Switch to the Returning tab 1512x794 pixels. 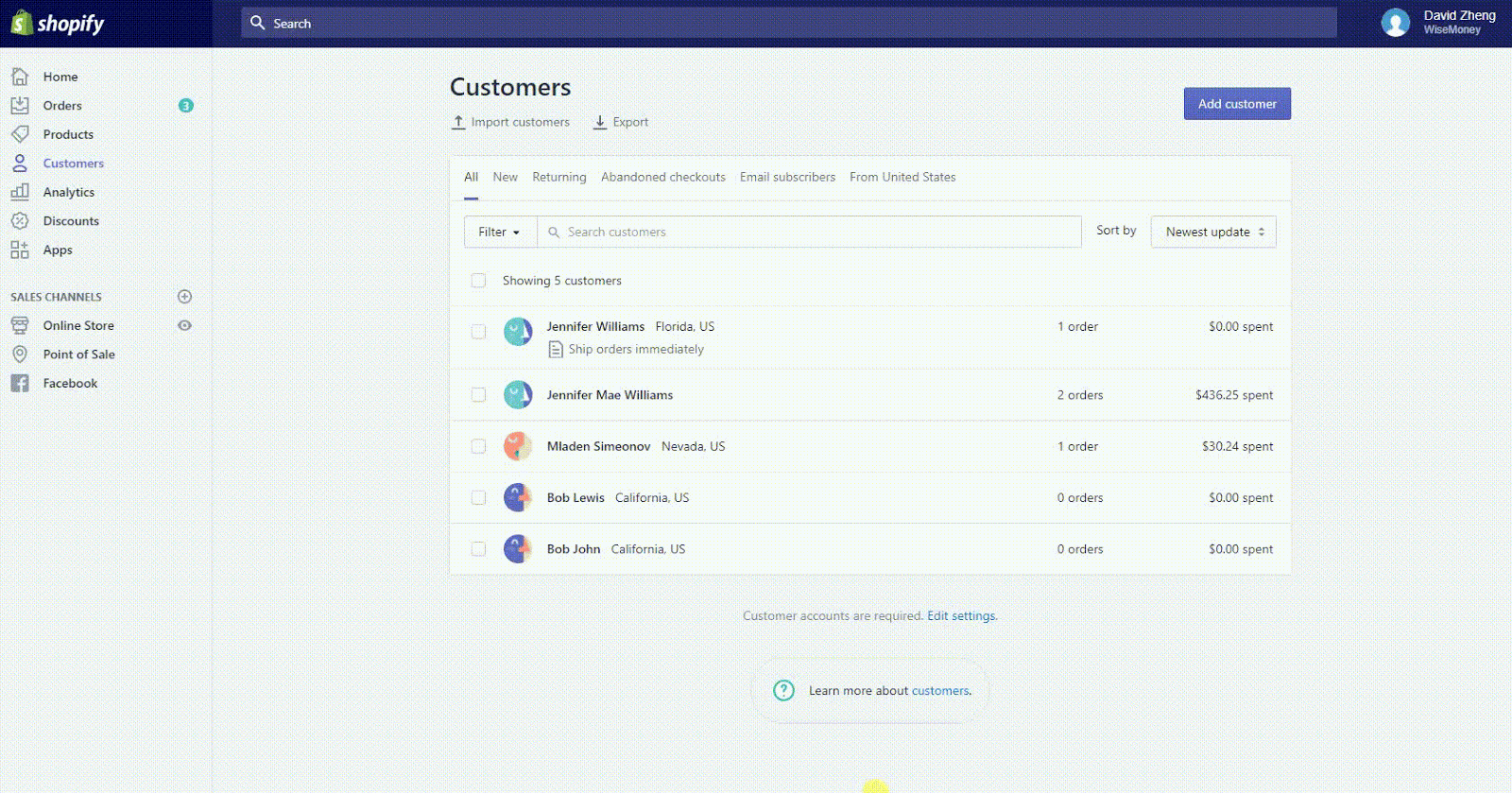559,177
